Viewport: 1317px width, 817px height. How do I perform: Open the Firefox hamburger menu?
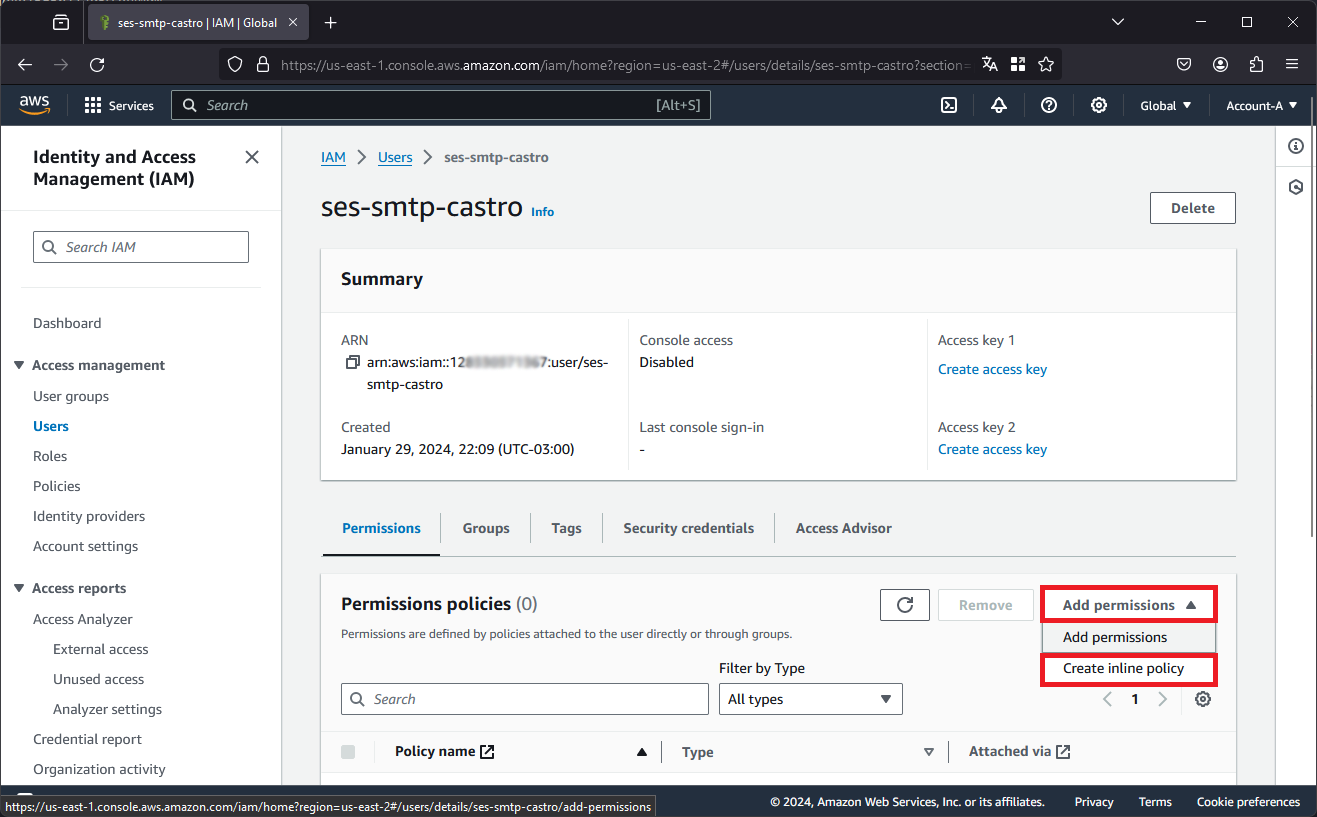(1292, 64)
